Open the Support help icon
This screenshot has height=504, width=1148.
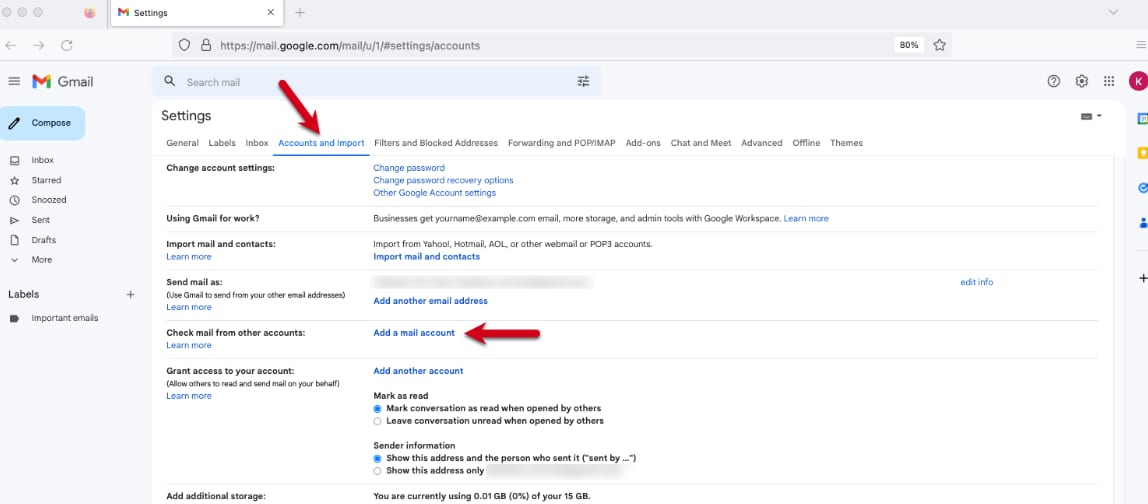pyautogui.click(x=1054, y=81)
